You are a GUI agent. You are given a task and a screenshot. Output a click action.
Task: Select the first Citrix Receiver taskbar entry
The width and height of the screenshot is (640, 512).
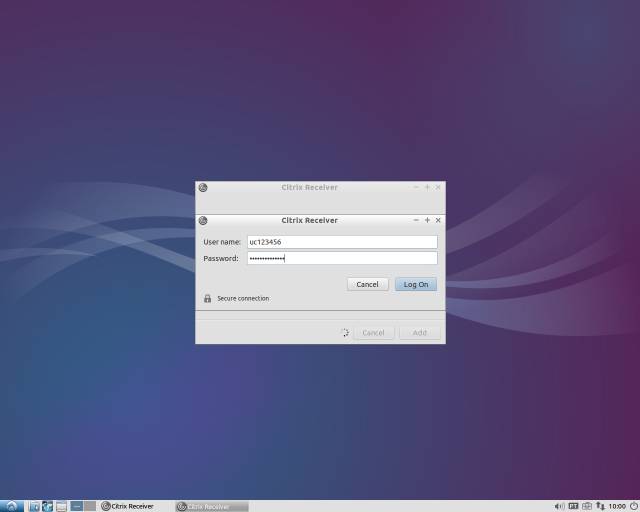[x=135, y=506]
